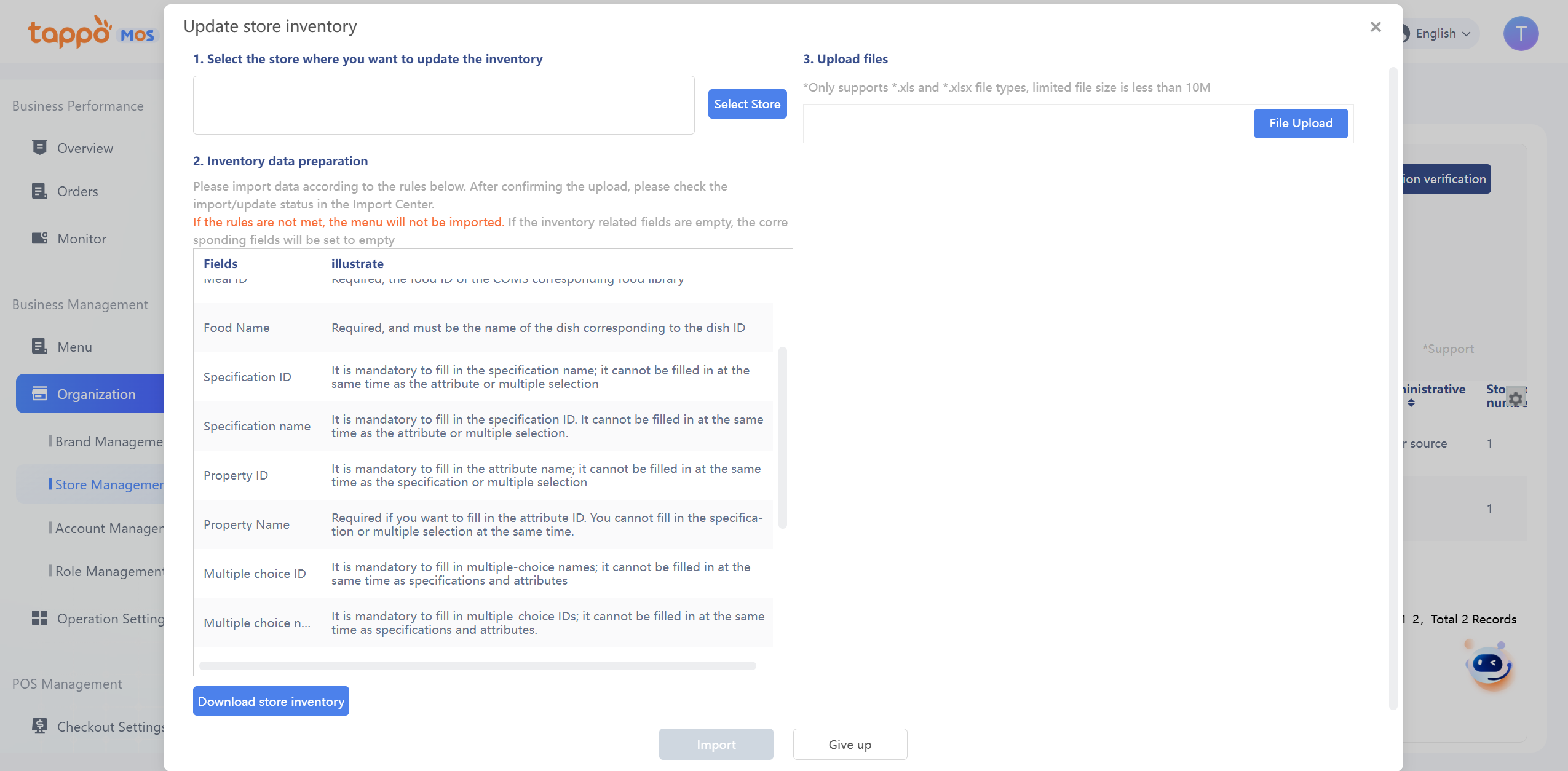Click the Monitor sidebar icon
1568x771 pixels.
click(x=39, y=238)
